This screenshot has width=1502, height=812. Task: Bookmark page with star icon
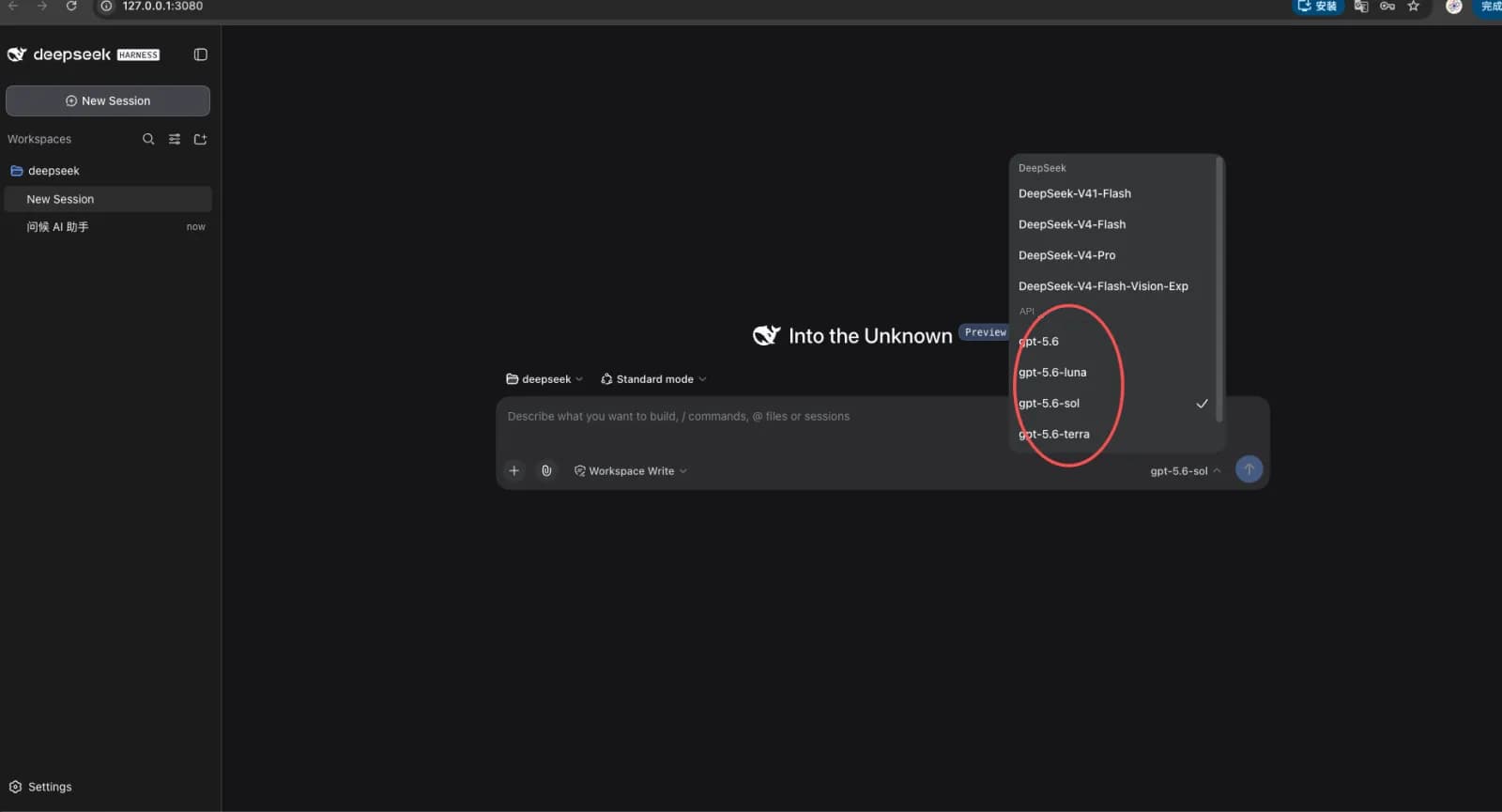point(1414,6)
